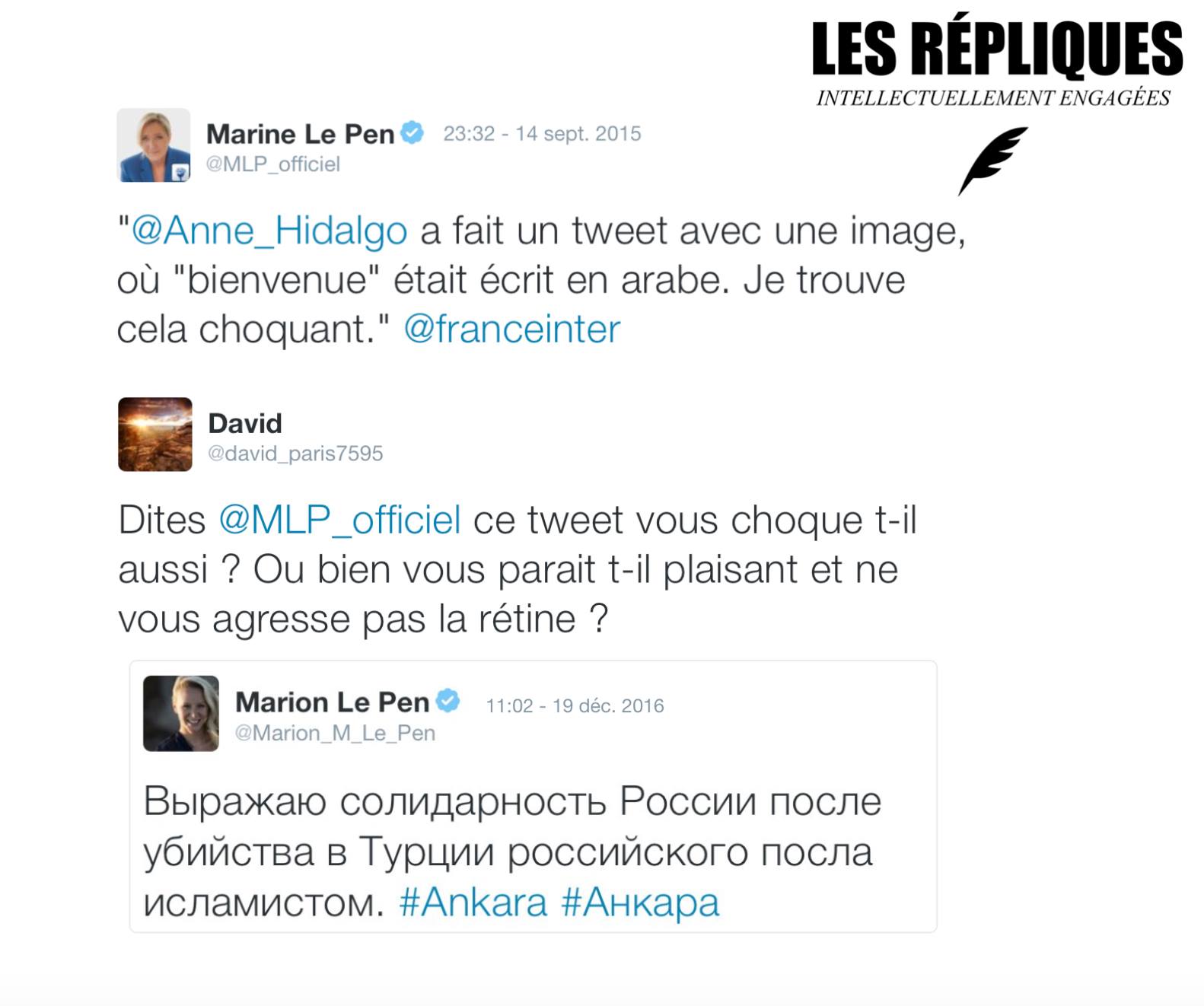The image size is (1204, 1006).
Task: Click the @franceinter mention
Action: 511,329
